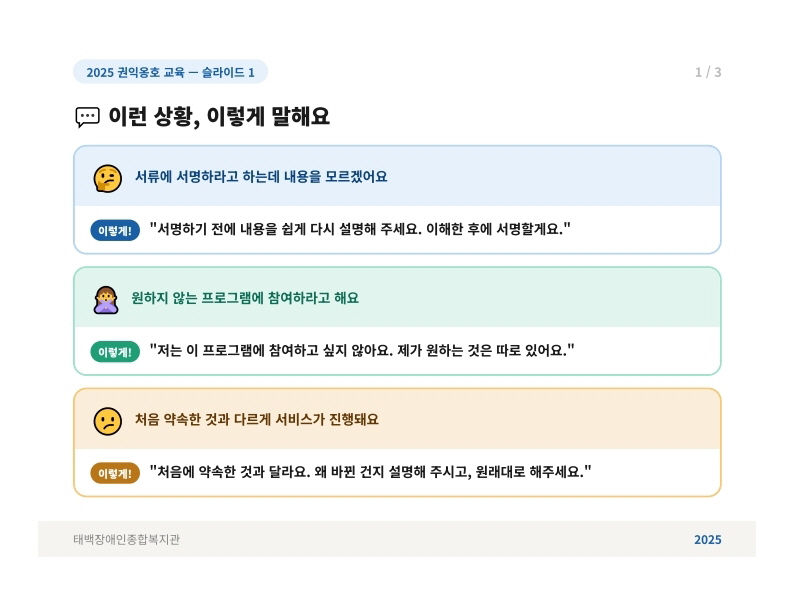
Task: Click the thinking face emoji
Action: pos(107,178)
